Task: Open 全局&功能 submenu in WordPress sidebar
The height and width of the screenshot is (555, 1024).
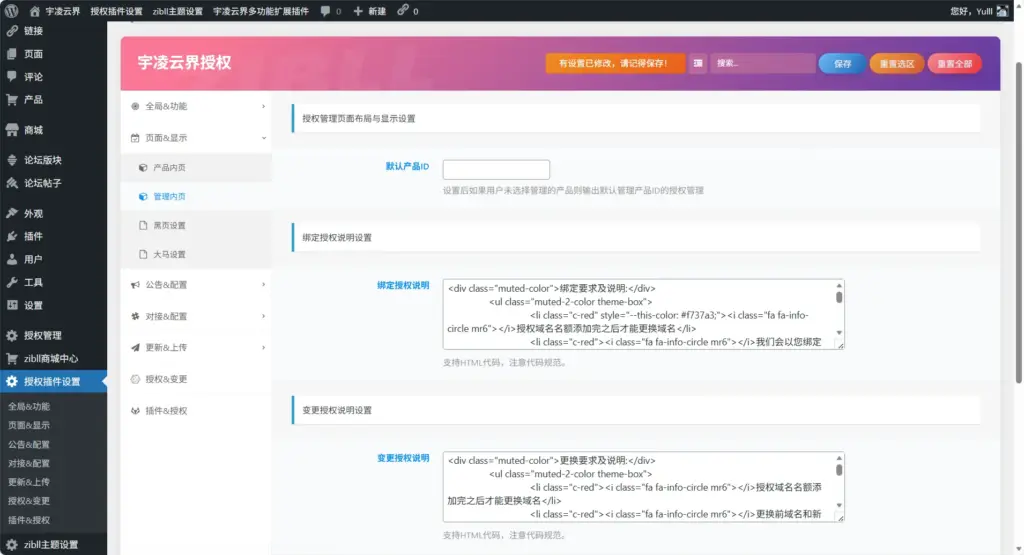Action: 29,406
